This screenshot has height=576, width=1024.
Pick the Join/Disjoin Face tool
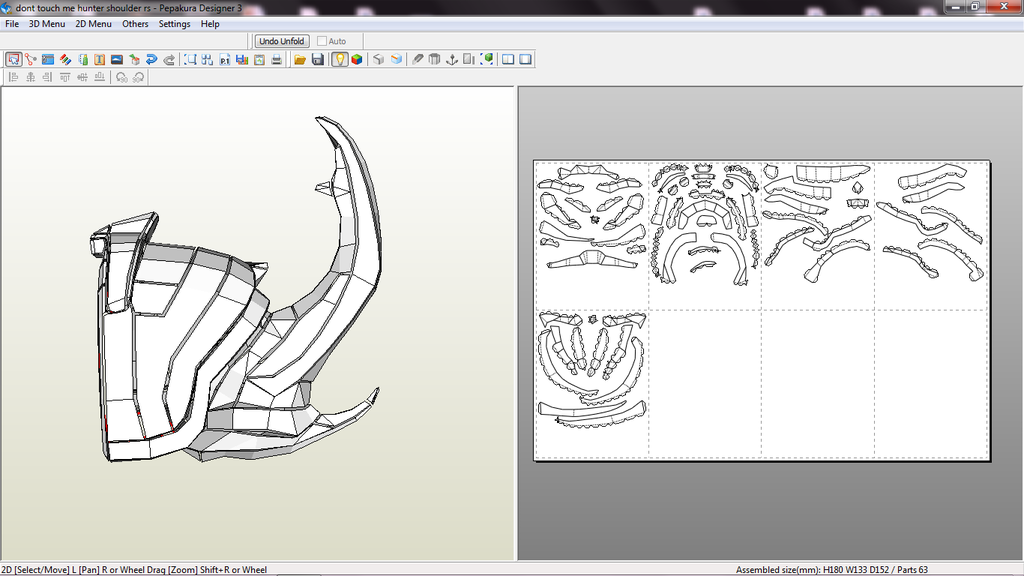tap(31, 59)
